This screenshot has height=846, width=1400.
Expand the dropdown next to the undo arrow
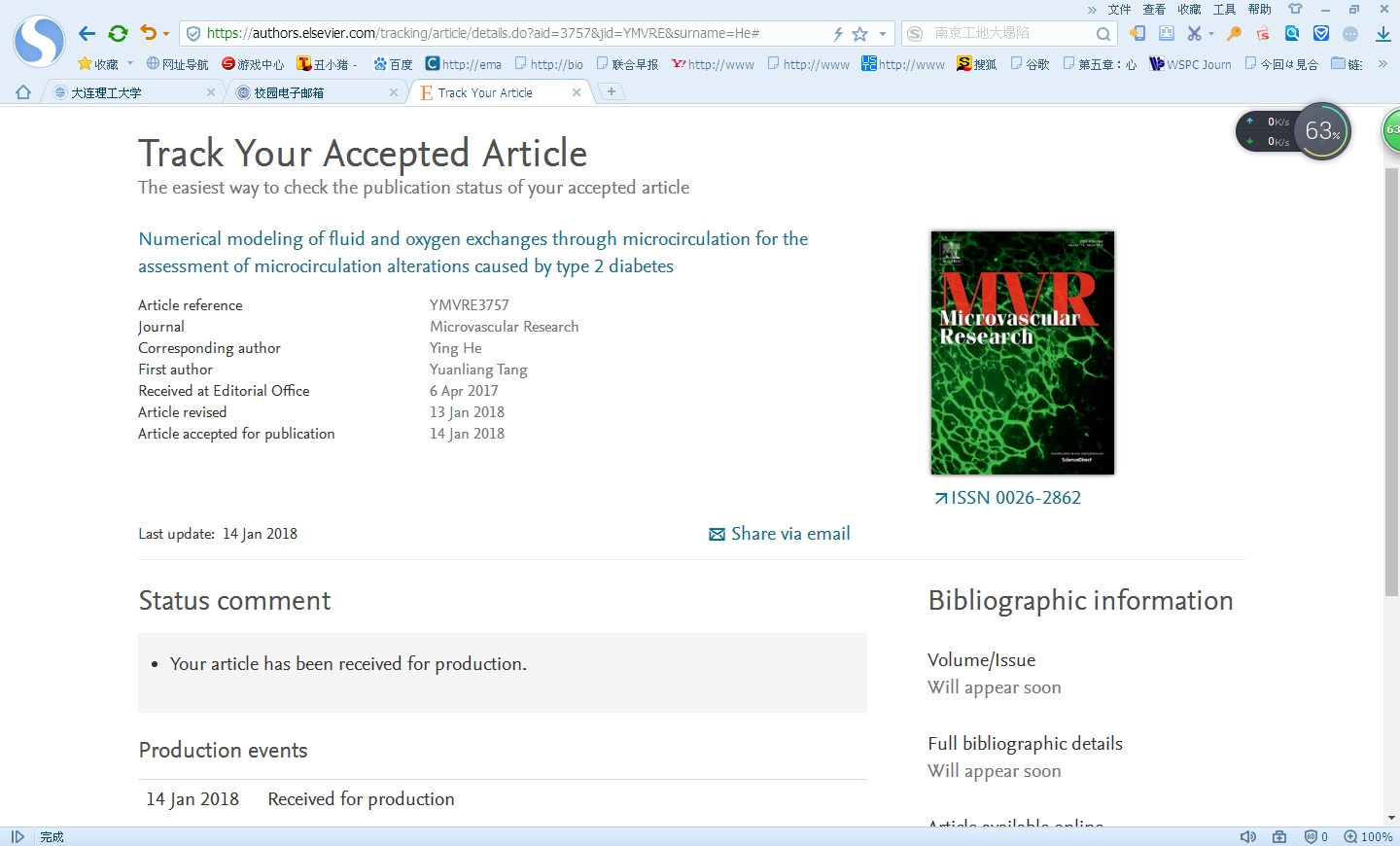166,34
